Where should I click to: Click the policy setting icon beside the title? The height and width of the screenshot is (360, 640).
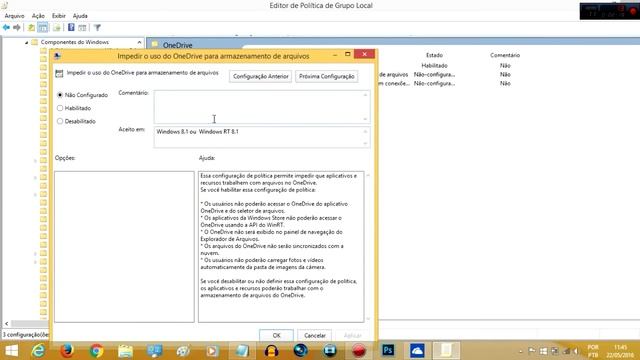pos(59,73)
